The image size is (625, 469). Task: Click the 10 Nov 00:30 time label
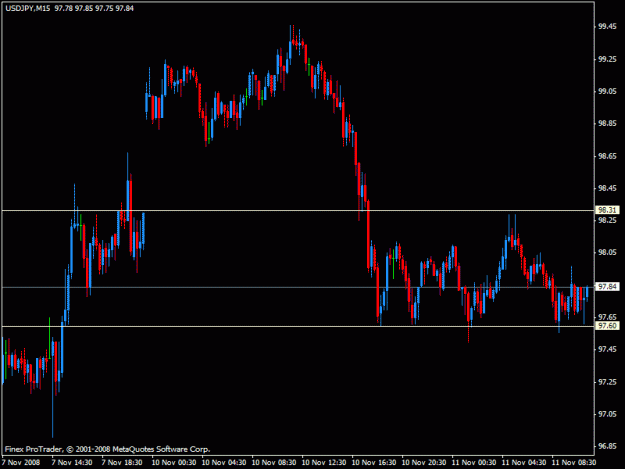[174, 462]
